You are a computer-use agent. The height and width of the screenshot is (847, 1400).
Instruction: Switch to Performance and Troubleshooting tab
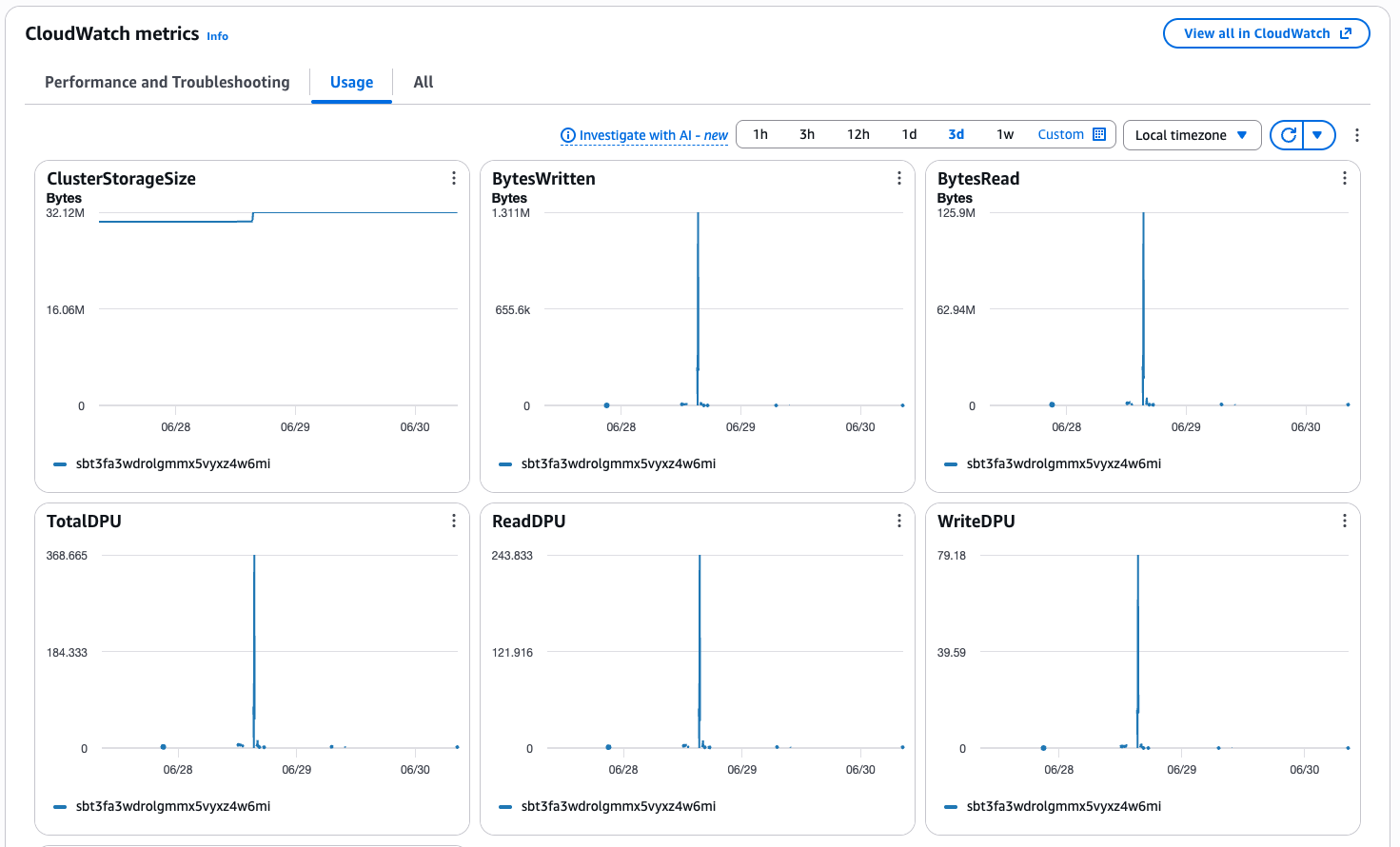tap(168, 82)
